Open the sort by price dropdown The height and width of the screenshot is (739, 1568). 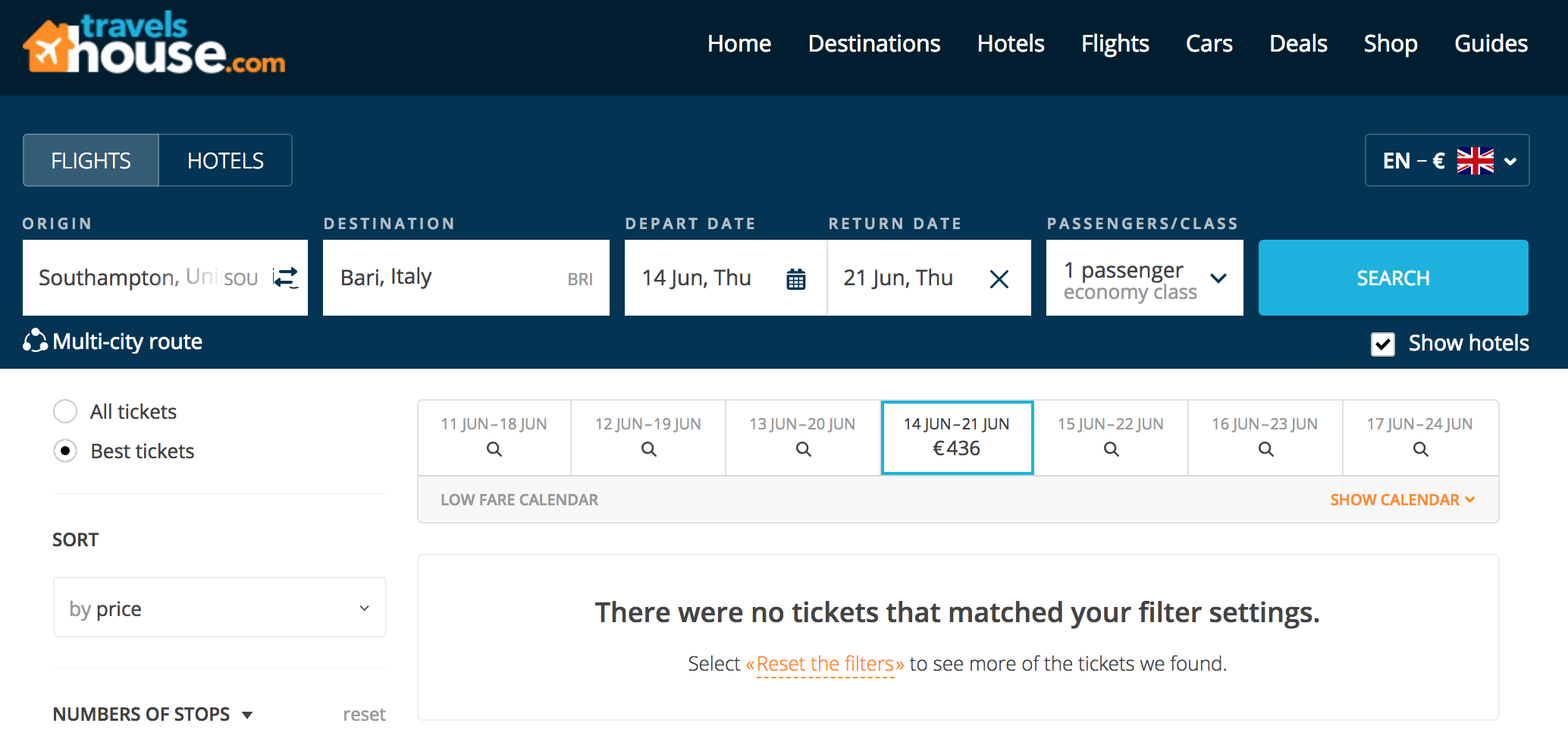tap(219, 608)
